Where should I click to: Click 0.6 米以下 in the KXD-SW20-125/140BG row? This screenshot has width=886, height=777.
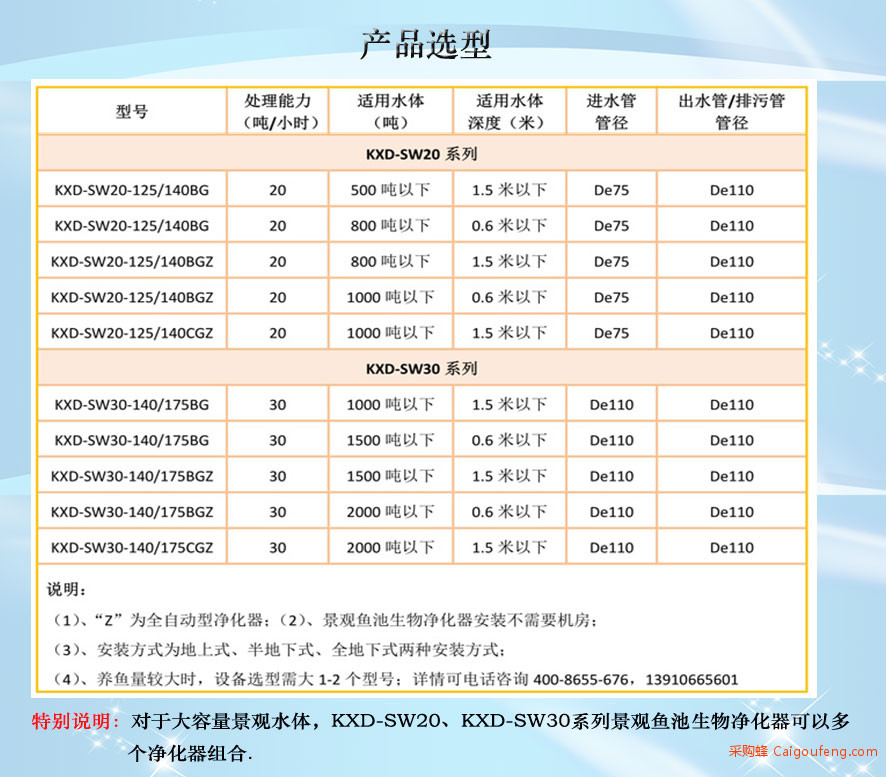[x=509, y=225]
